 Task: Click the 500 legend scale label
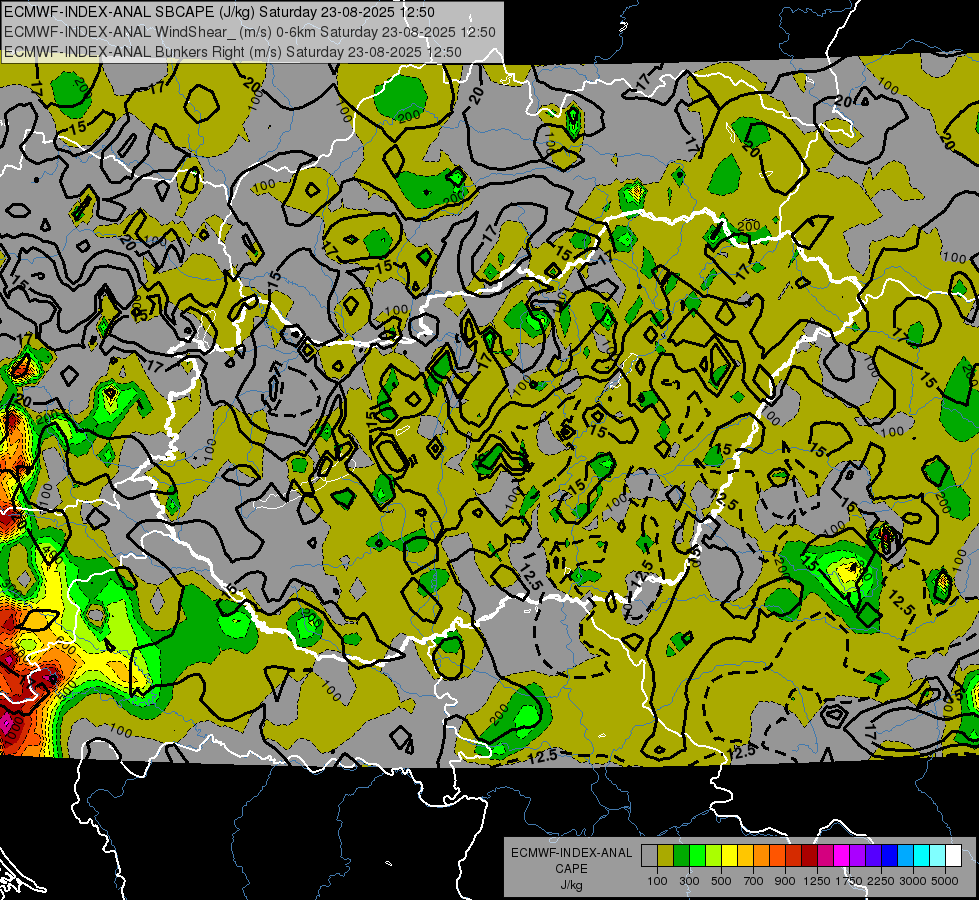(721, 881)
